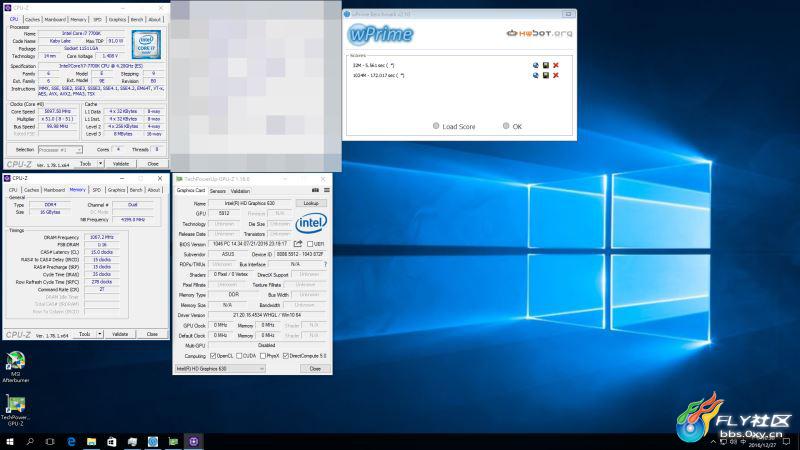The width and height of the screenshot is (800, 450).
Task: Select the Graphics tab in upper CPU-Z
Action: click(117, 19)
